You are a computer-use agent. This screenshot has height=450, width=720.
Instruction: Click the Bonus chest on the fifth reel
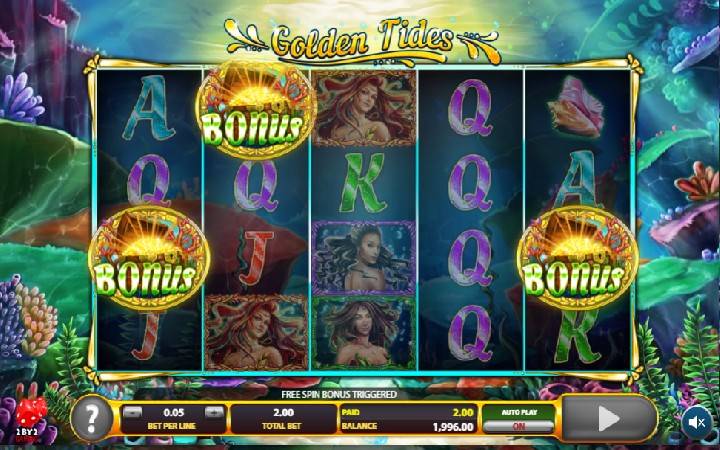[x=577, y=258]
